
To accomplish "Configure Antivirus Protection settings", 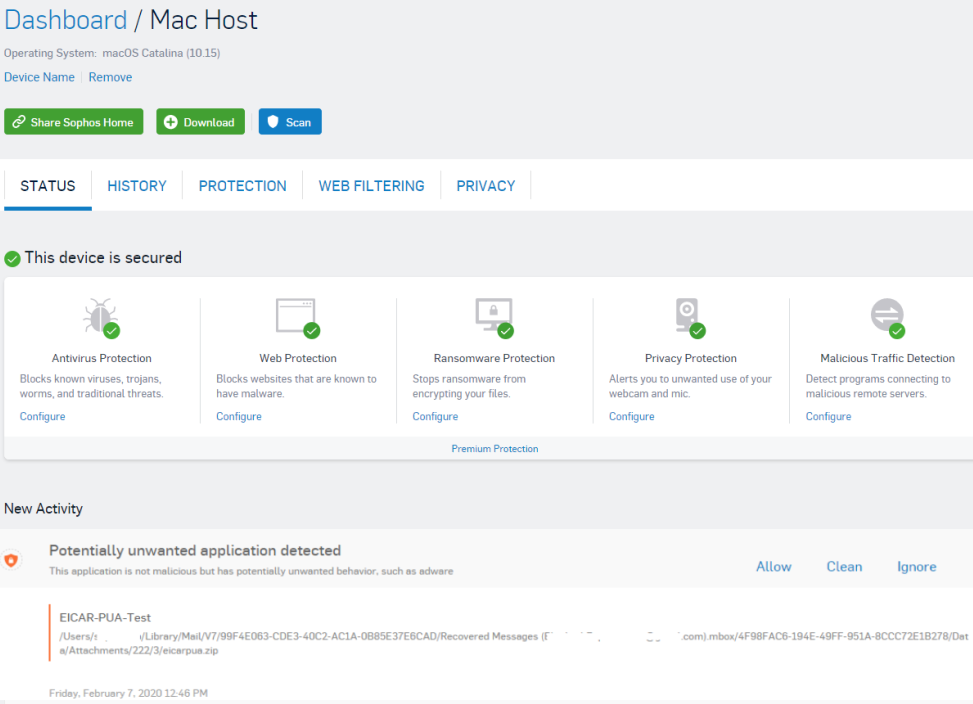I will [42, 415].
